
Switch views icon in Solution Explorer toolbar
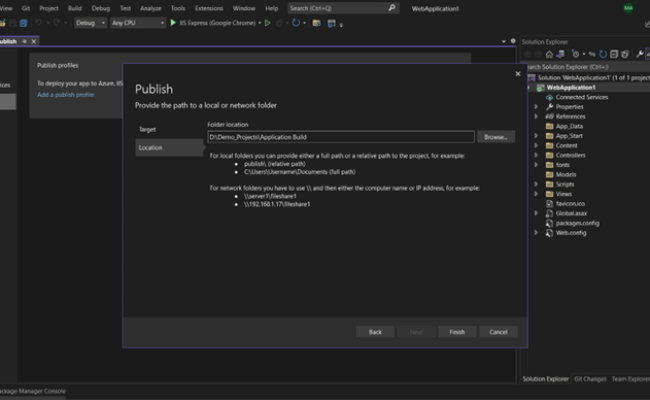point(560,54)
